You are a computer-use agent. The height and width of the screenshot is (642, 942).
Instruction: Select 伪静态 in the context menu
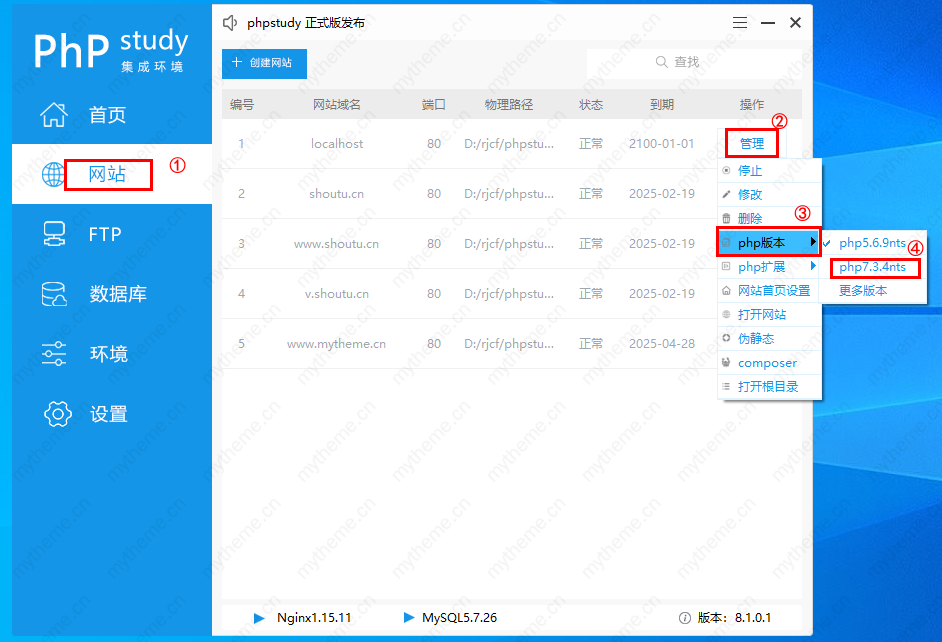(756, 339)
